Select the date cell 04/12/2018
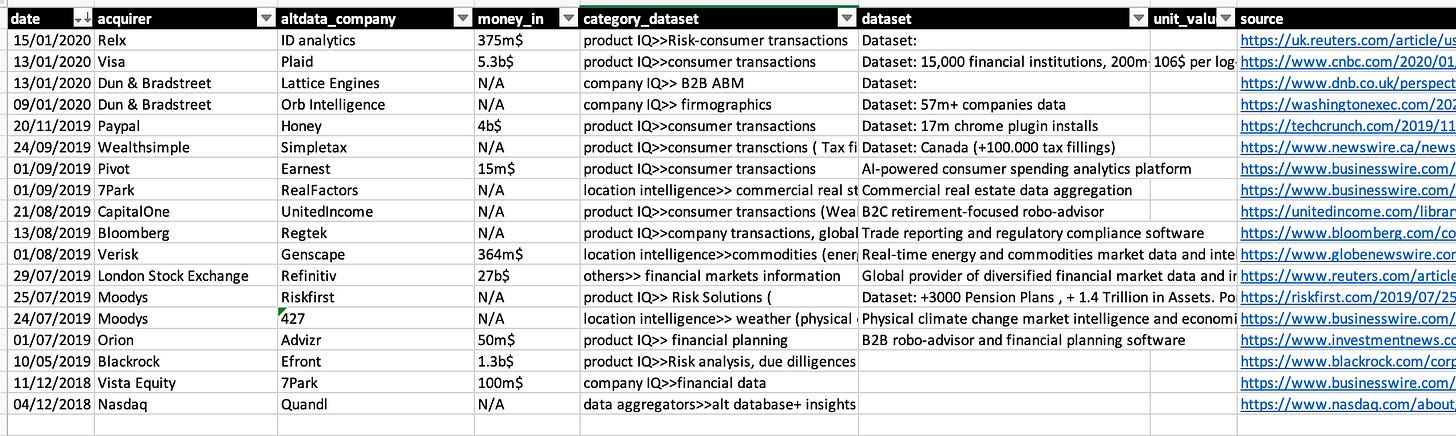This screenshot has width=1456, height=436. [47, 405]
